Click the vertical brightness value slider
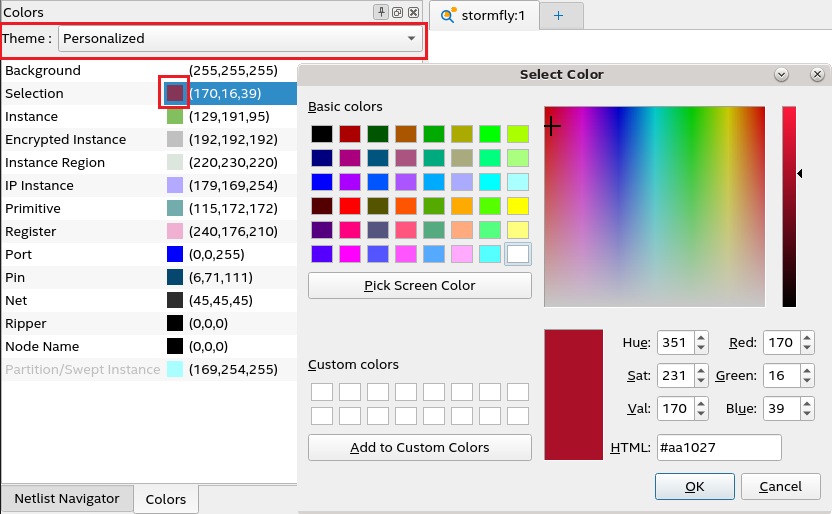This screenshot has height=514, width=832. click(789, 205)
